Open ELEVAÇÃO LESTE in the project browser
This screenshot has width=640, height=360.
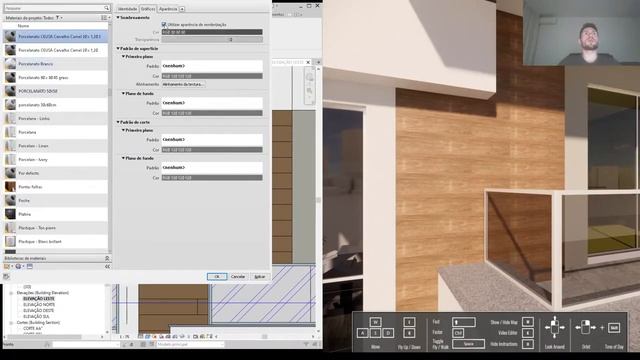[x=39, y=299]
